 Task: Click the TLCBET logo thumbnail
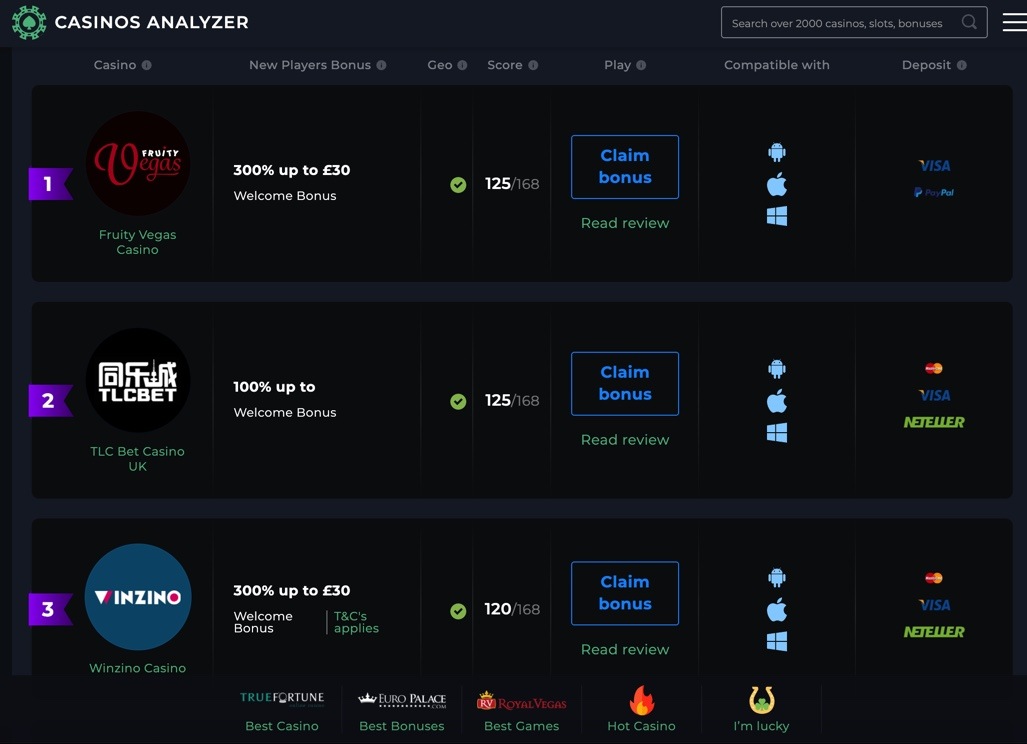click(138, 380)
